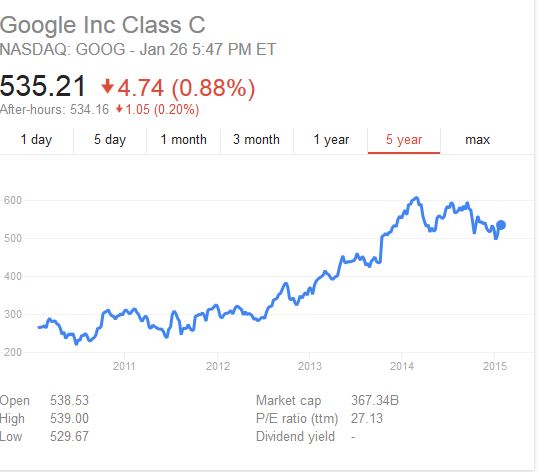The image size is (540, 472).
Task: Select the 3 month tab
Action: point(257,140)
